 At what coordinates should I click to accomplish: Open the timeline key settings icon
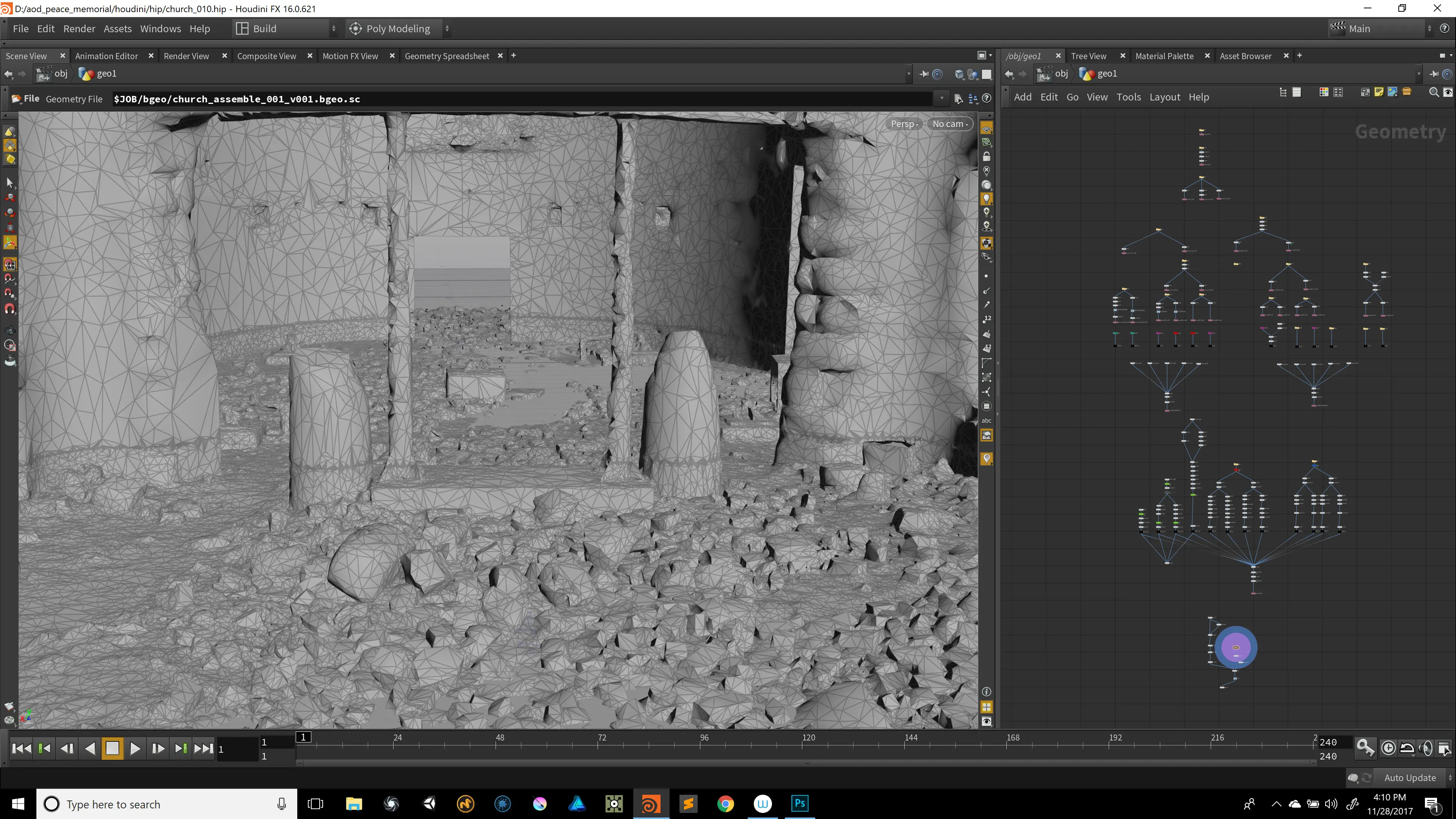tap(1365, 748)
